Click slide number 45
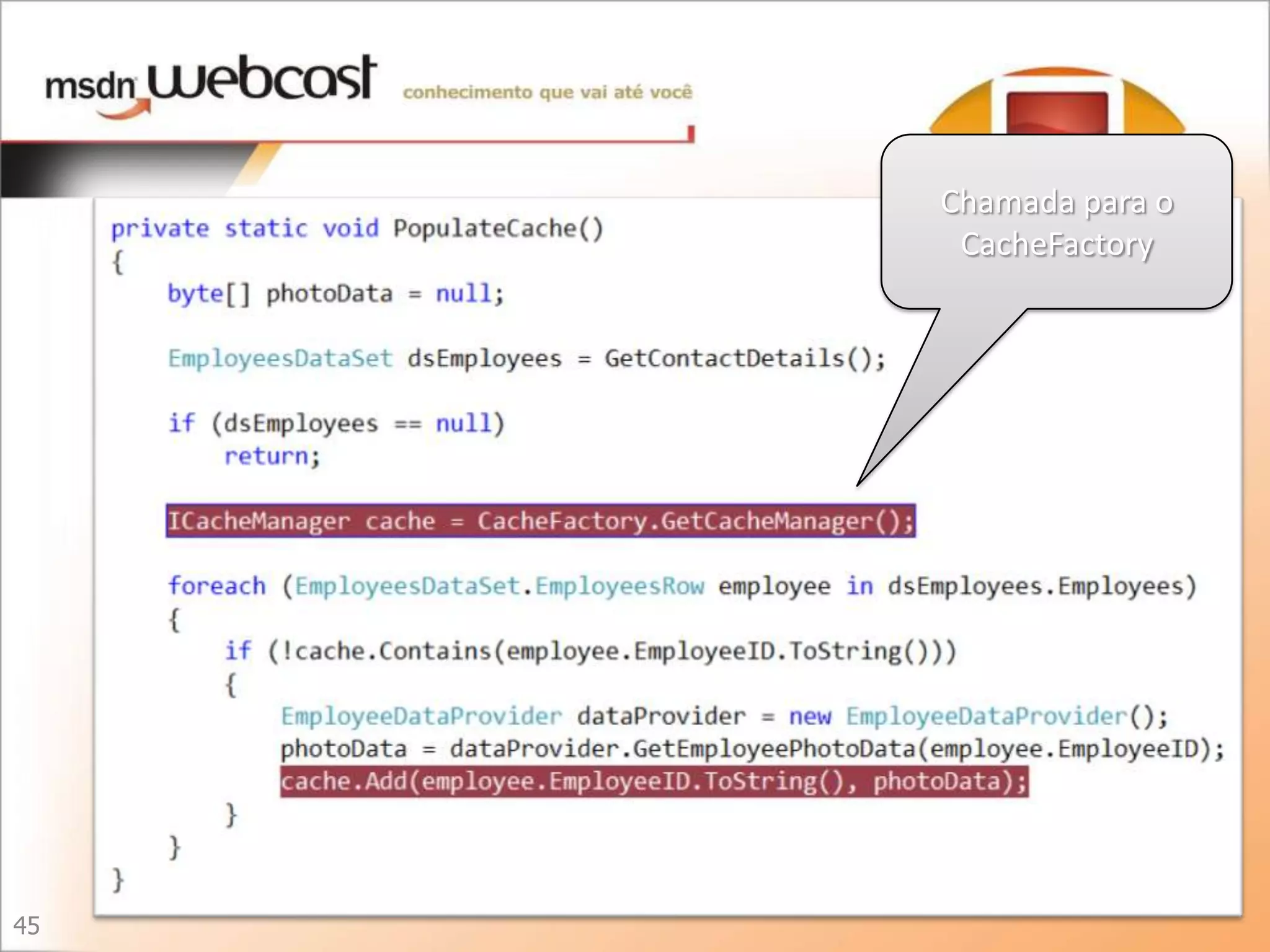This screenshot has height=952, width=1270. coord(26,926)
